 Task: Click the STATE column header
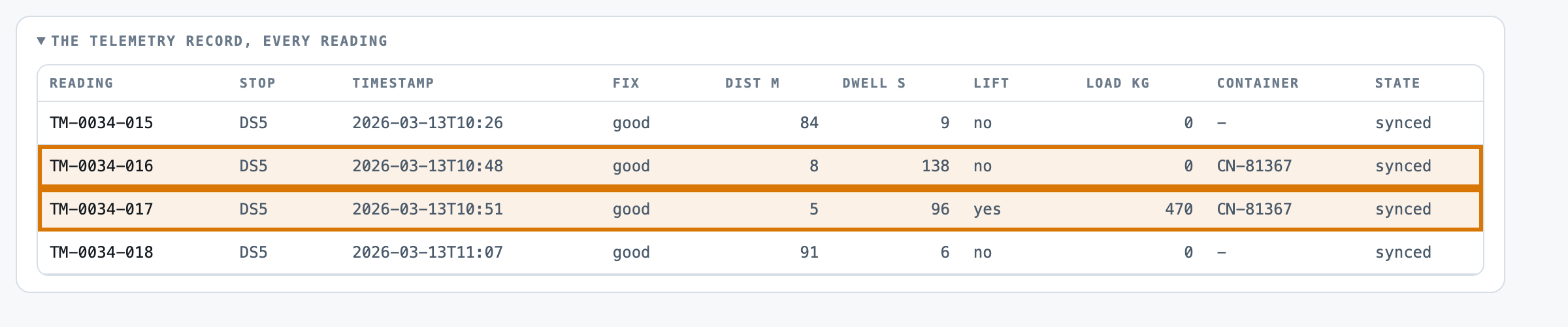pyautogui.click(x=1397, y=83)
